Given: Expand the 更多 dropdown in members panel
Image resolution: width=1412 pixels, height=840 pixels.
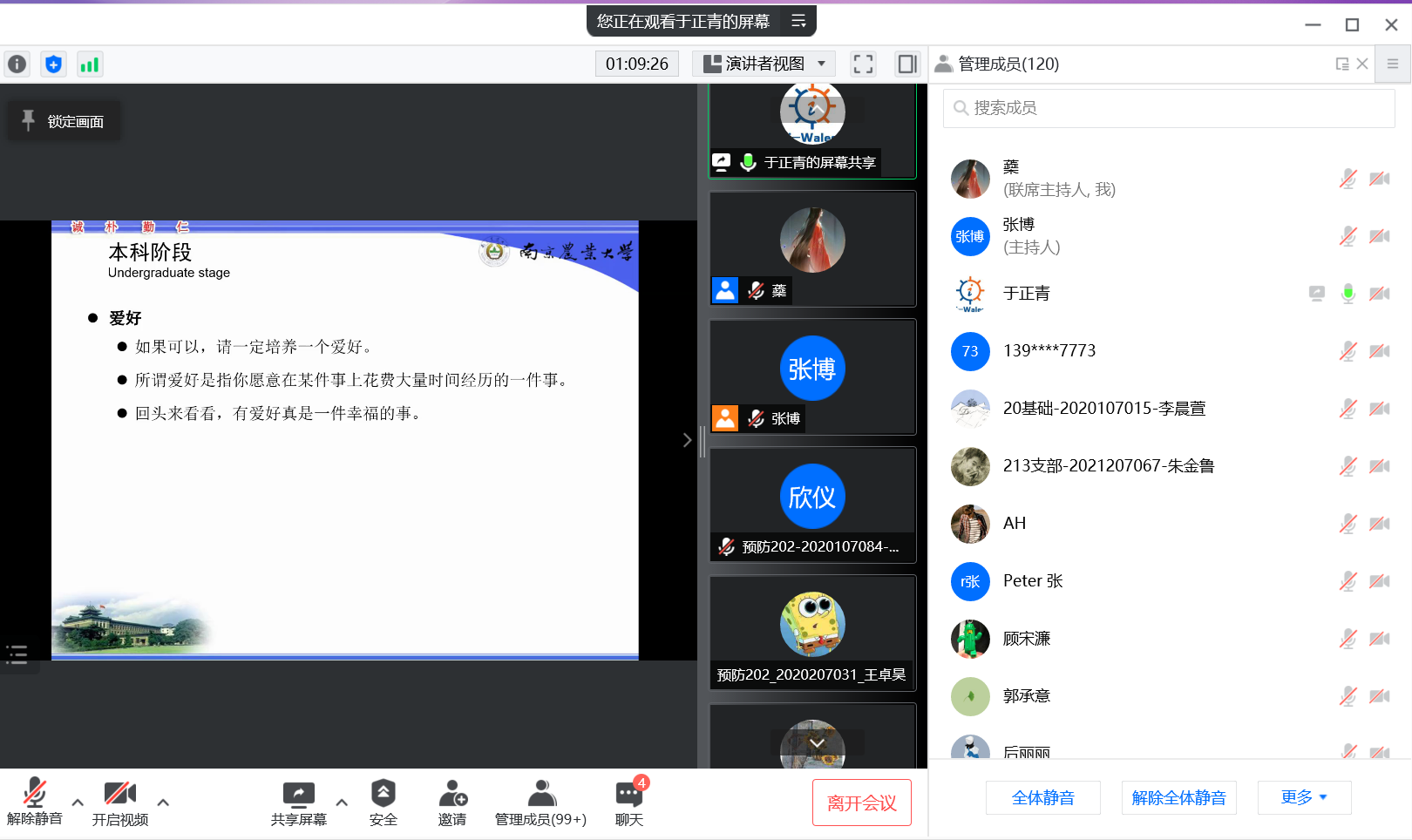Looking at the screenshot, I should (1304, 797).
